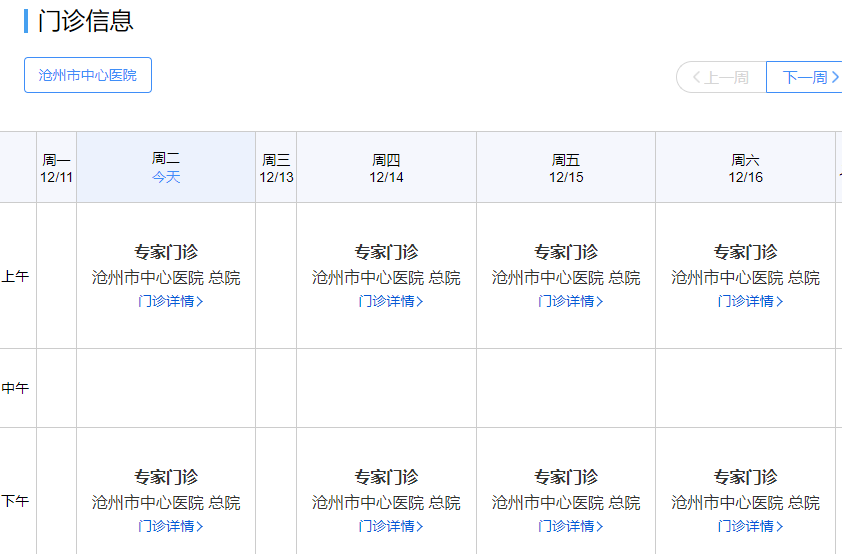Select the 周三 12/13 column header
This screenshot has height=554, width=842.
point(276,168)
